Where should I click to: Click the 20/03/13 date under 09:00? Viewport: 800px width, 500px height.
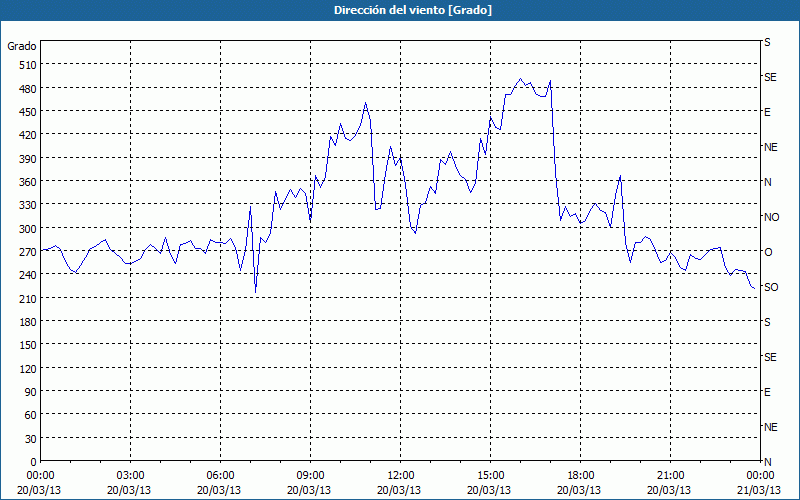(x=309, y=490)
